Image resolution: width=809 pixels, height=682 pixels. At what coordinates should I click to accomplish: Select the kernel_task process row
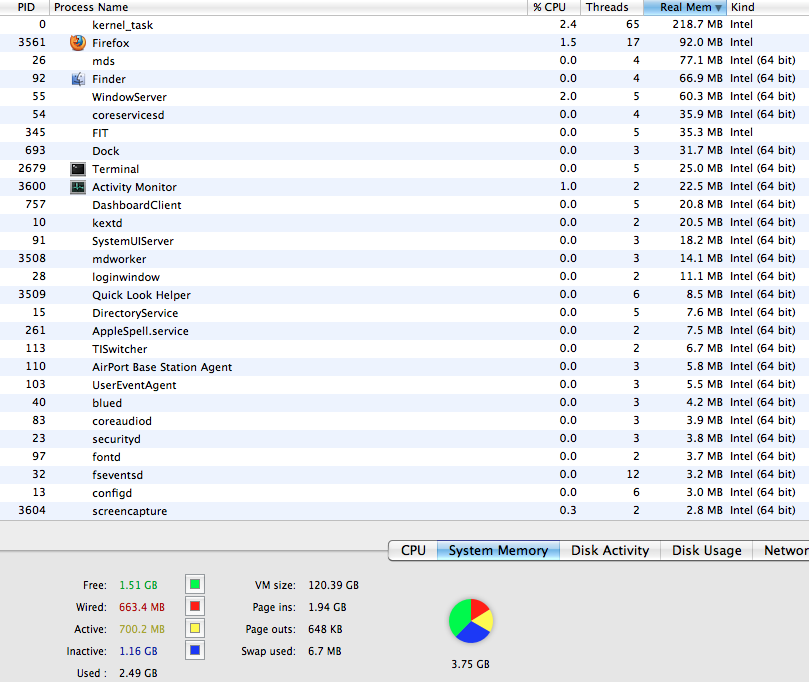404,25
